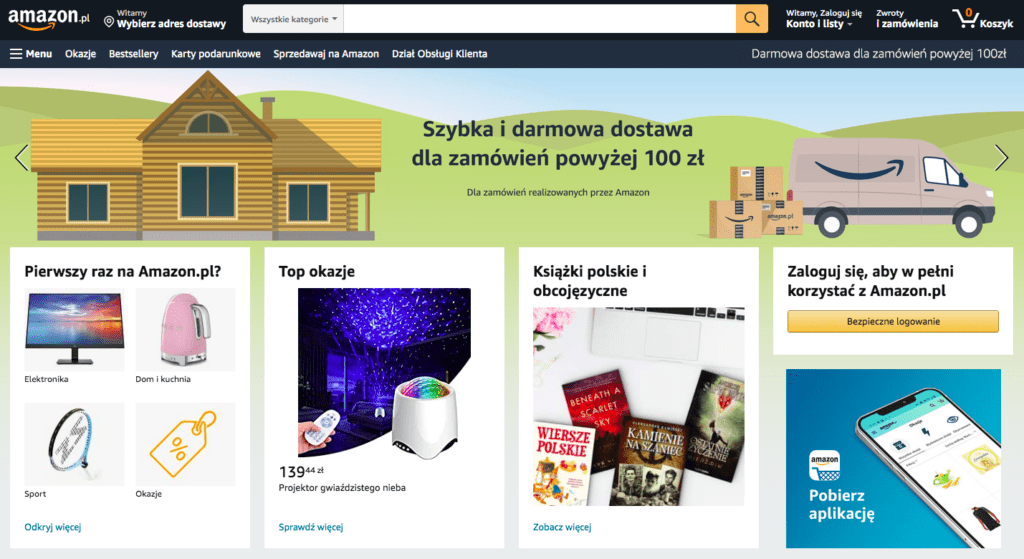
Task: Click the Pobierz aplikację app banner
Action: coord(893,458)
